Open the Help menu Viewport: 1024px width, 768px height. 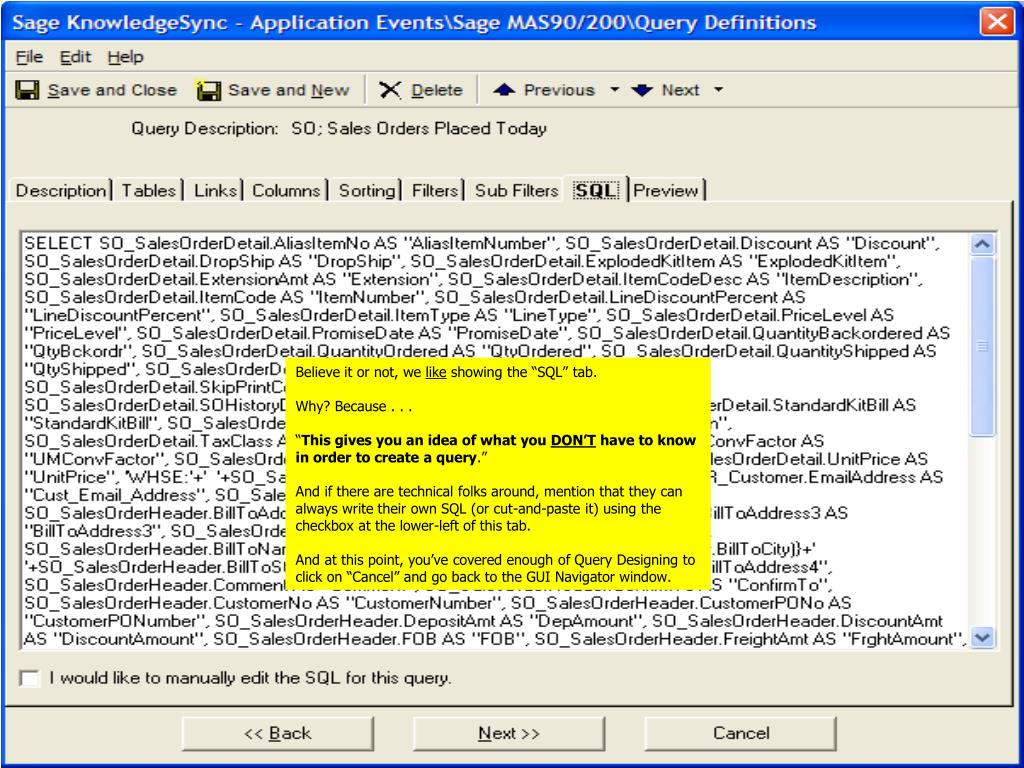(x=125, y=57)
